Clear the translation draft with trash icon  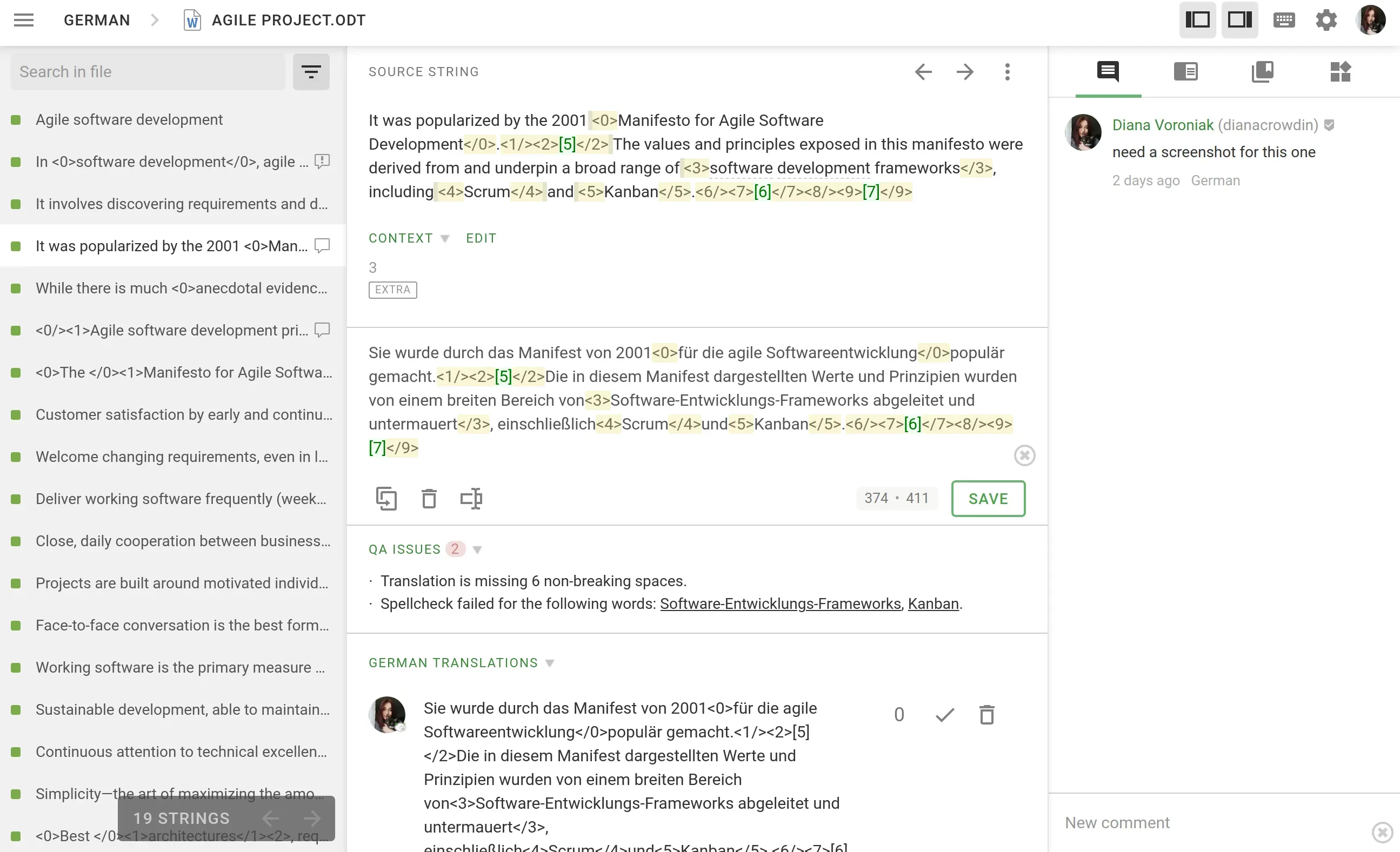429,498
